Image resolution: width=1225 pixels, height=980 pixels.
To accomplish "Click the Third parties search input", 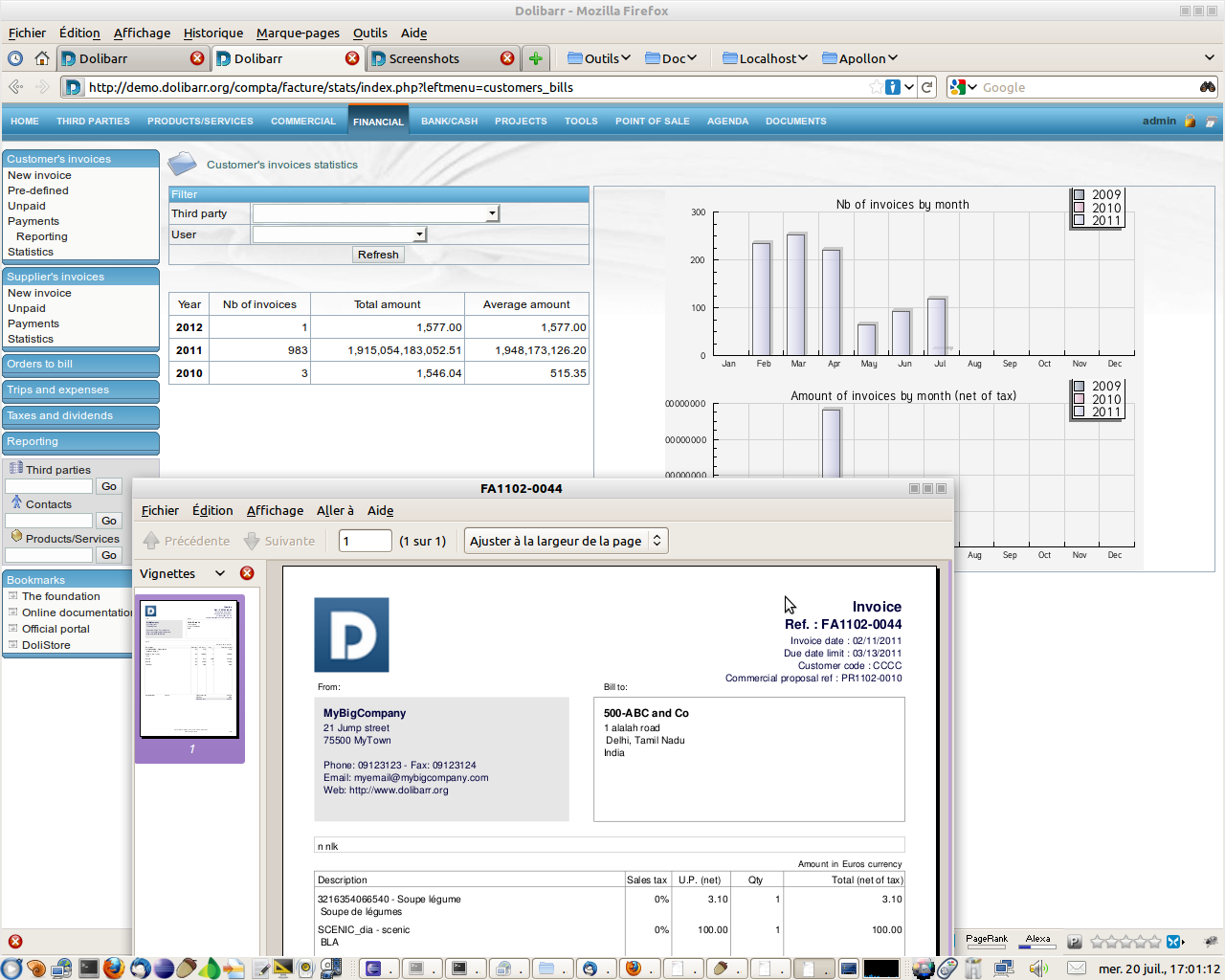I will click(49, 486).
